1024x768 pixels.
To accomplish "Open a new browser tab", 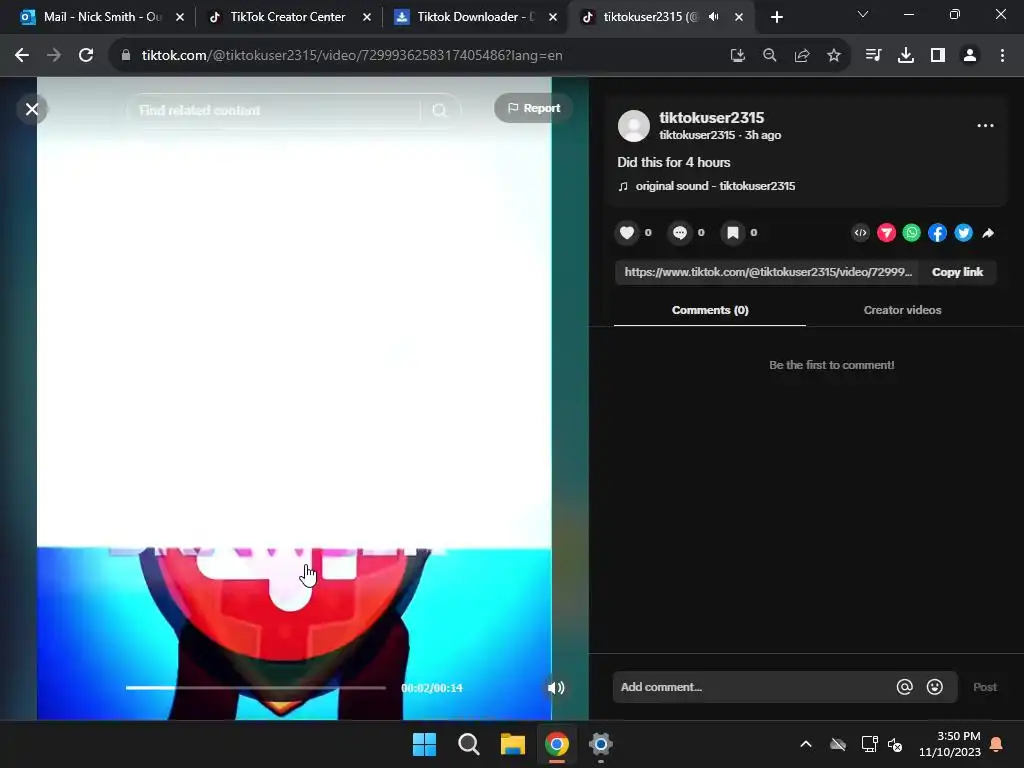I will pyautogui.click(x=776, y=18).
